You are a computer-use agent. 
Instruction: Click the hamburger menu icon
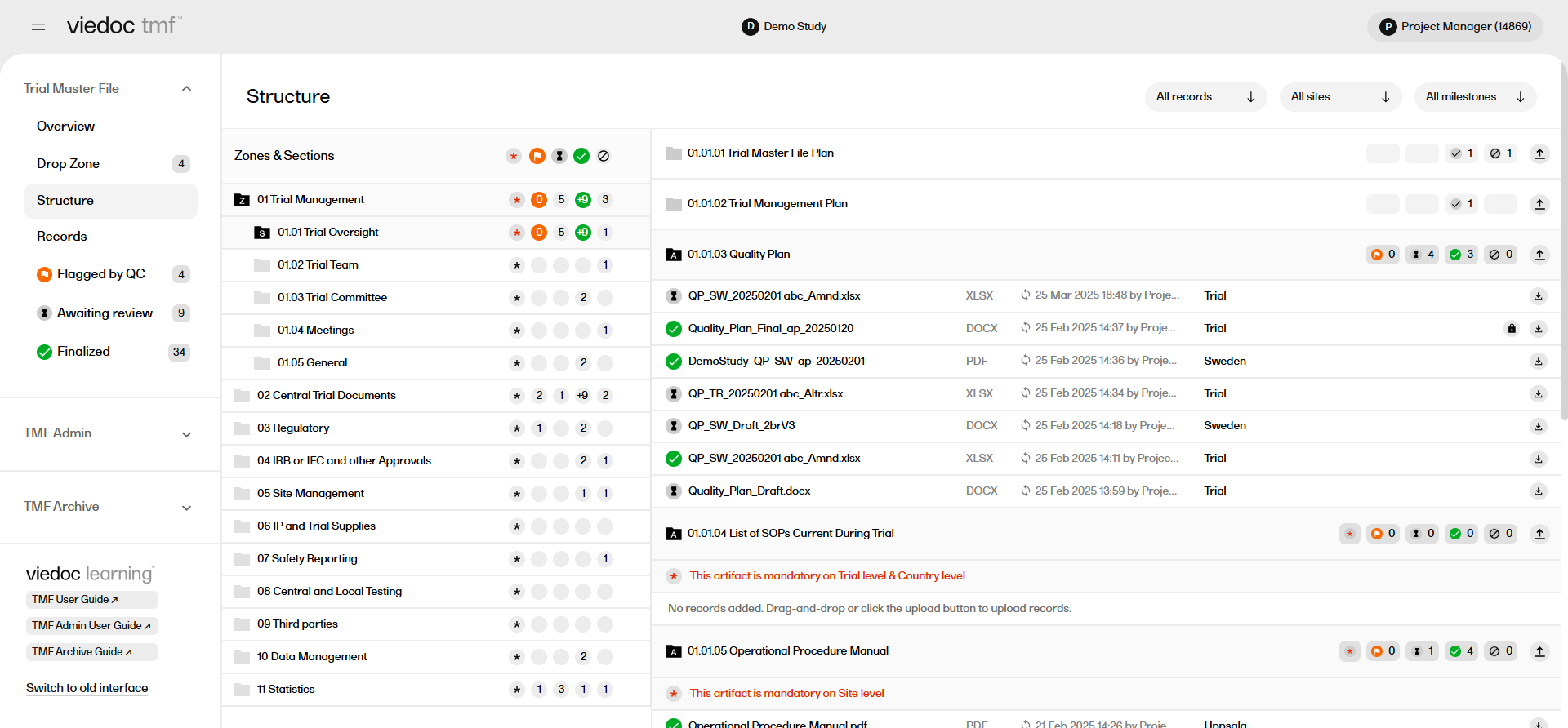coord(38,27)
